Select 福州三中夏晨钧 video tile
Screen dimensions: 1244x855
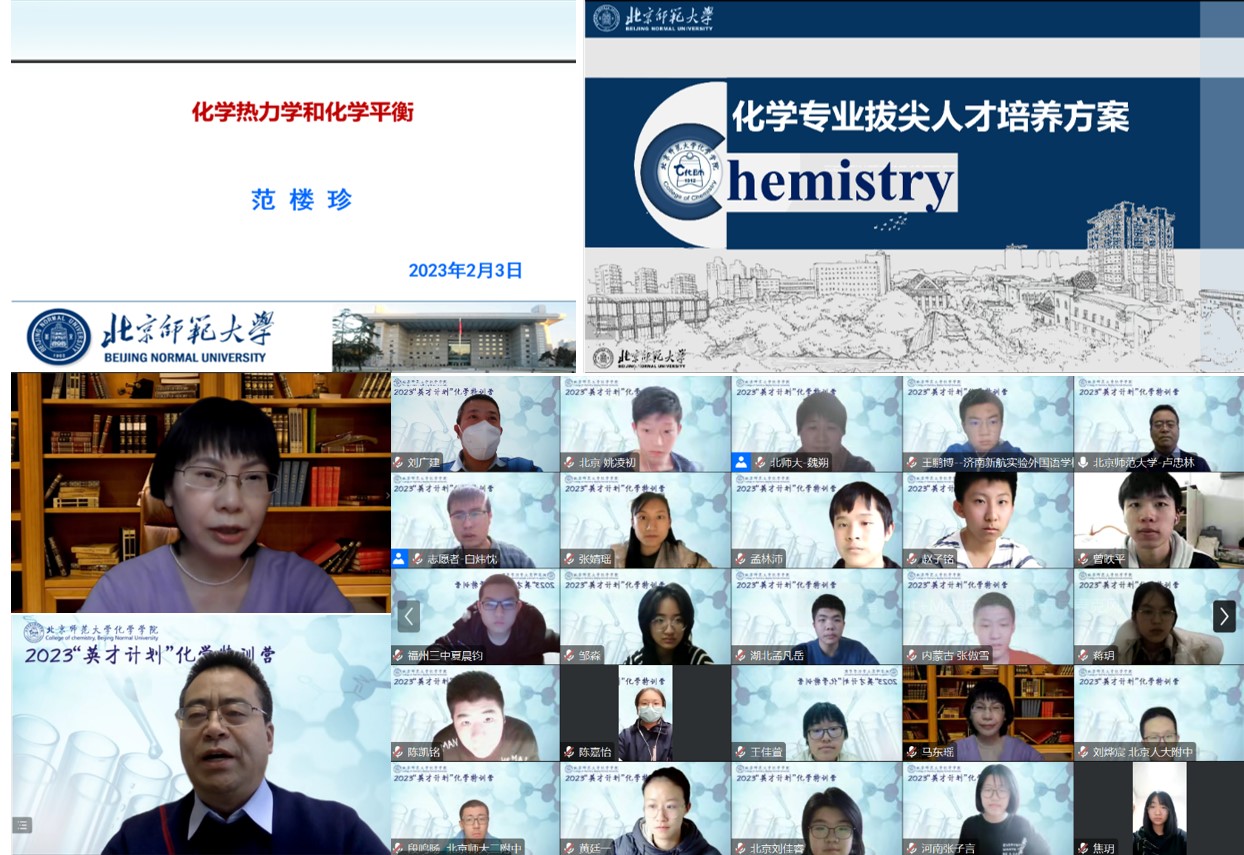click(x=475, y=616)
